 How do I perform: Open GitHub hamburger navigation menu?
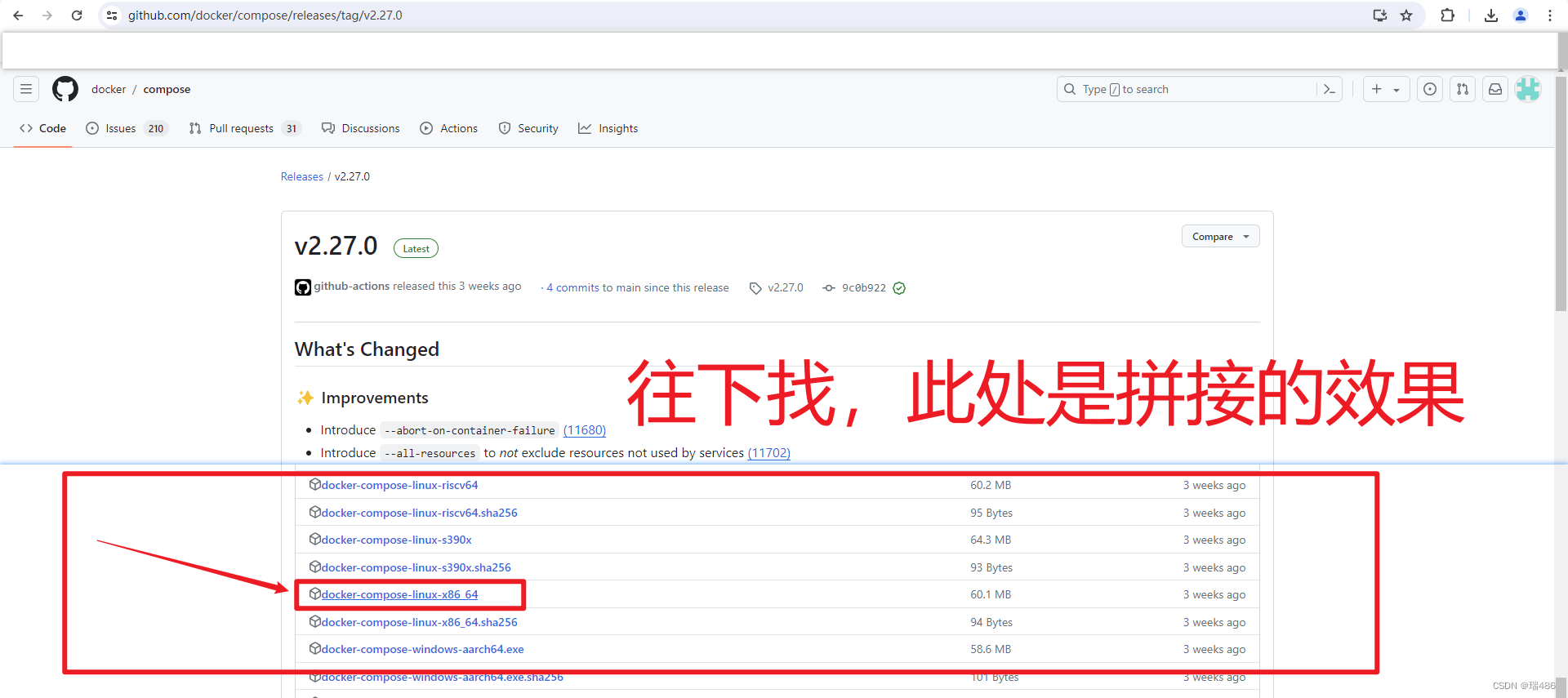26,89
